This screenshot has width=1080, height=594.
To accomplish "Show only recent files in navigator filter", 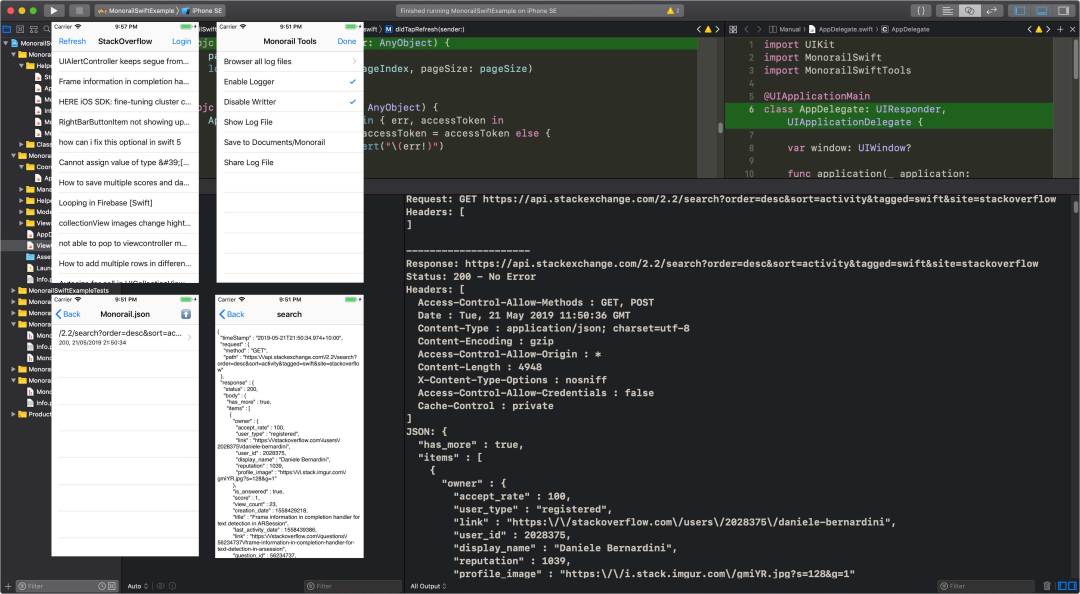I will [101, 586].
